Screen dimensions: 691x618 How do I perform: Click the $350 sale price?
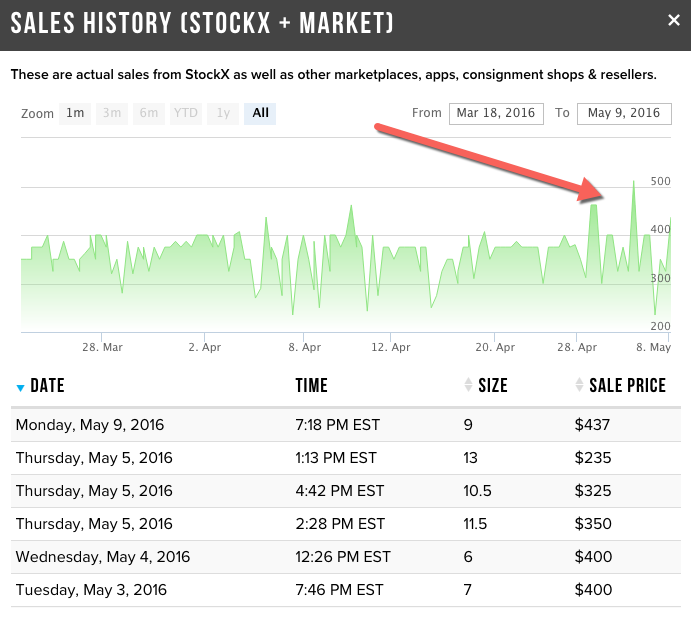click(x=593, y=524)
